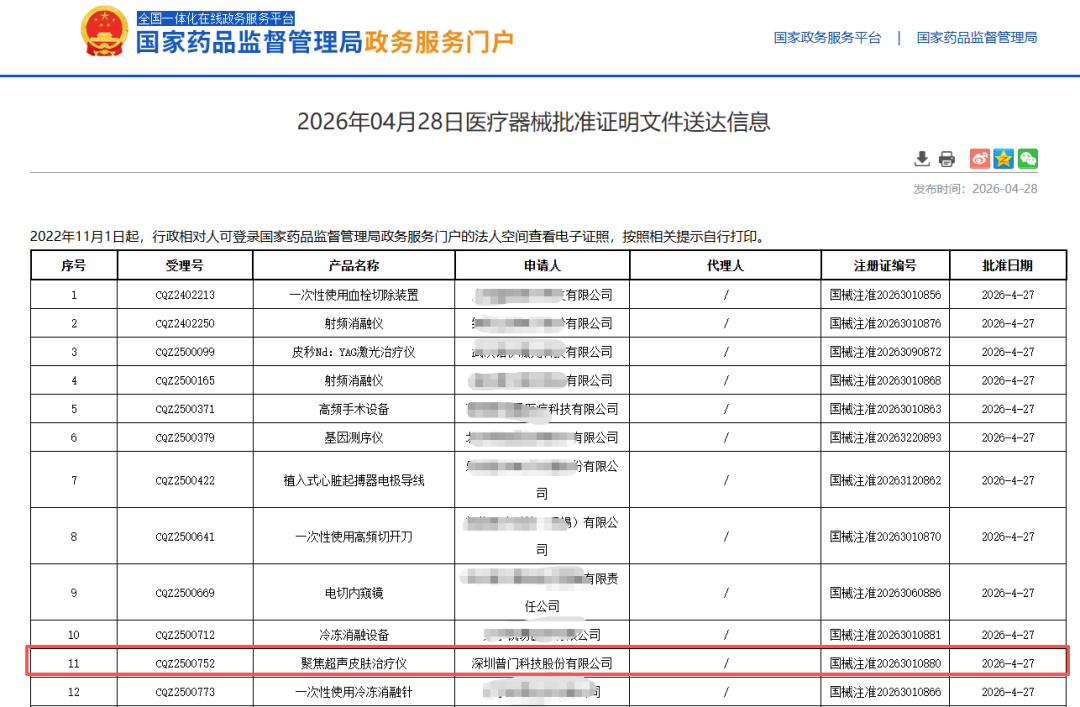
Task: Click the page title 医疗器械批准证明文件送达信息
Action: (534, 122)
